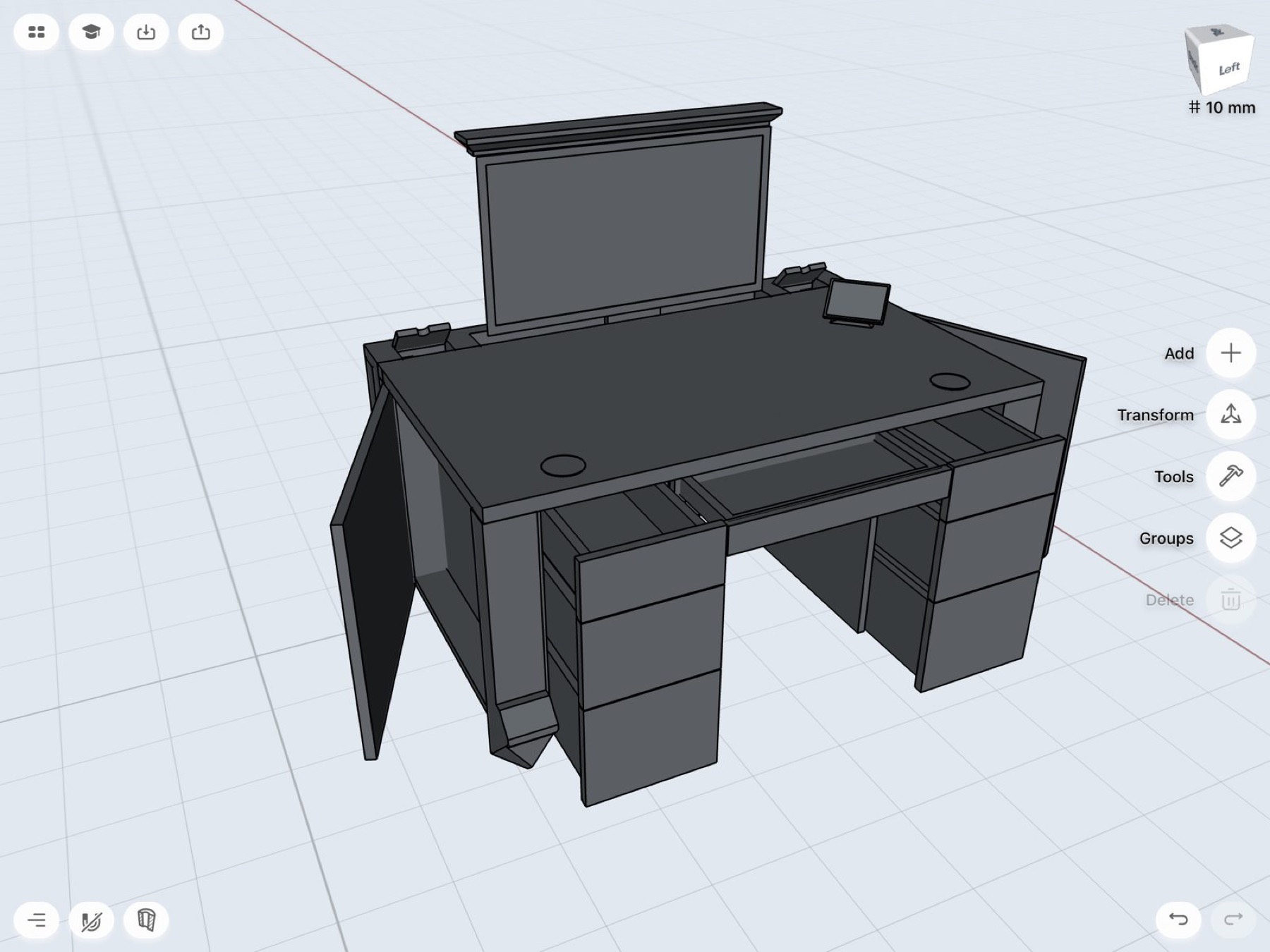Open the designs dashboard grid icon
Screen dimensions: 1270x952
[37, 32]
